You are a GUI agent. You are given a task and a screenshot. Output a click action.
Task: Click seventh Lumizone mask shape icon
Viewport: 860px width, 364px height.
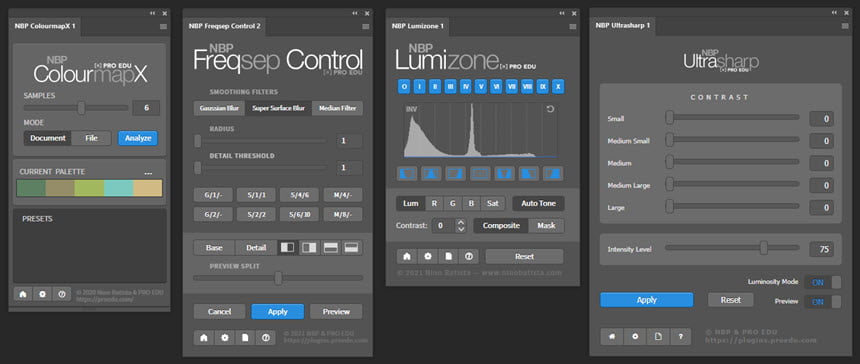(553, 174)
